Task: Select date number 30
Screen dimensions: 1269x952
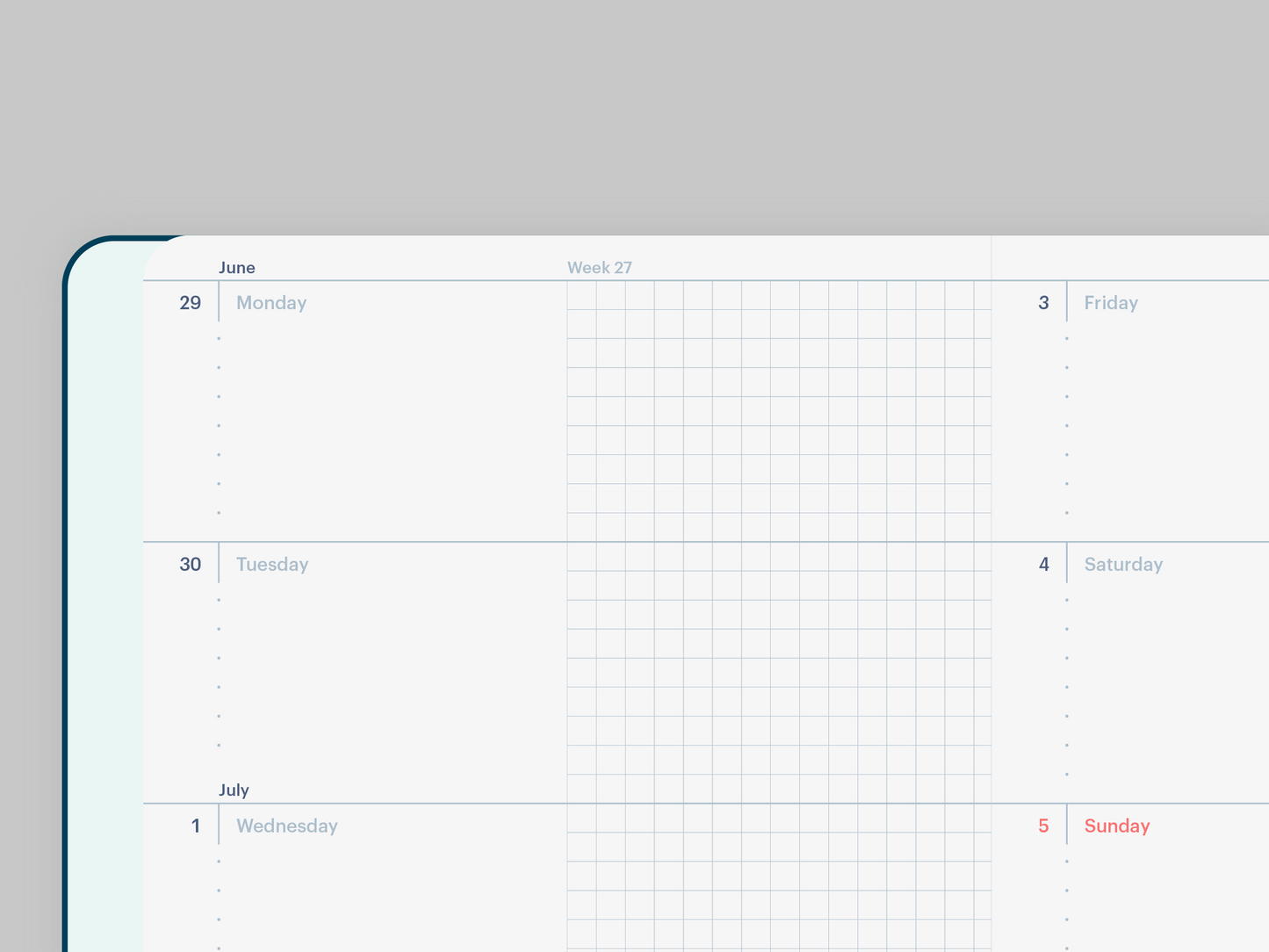Action: coord(190,565)
